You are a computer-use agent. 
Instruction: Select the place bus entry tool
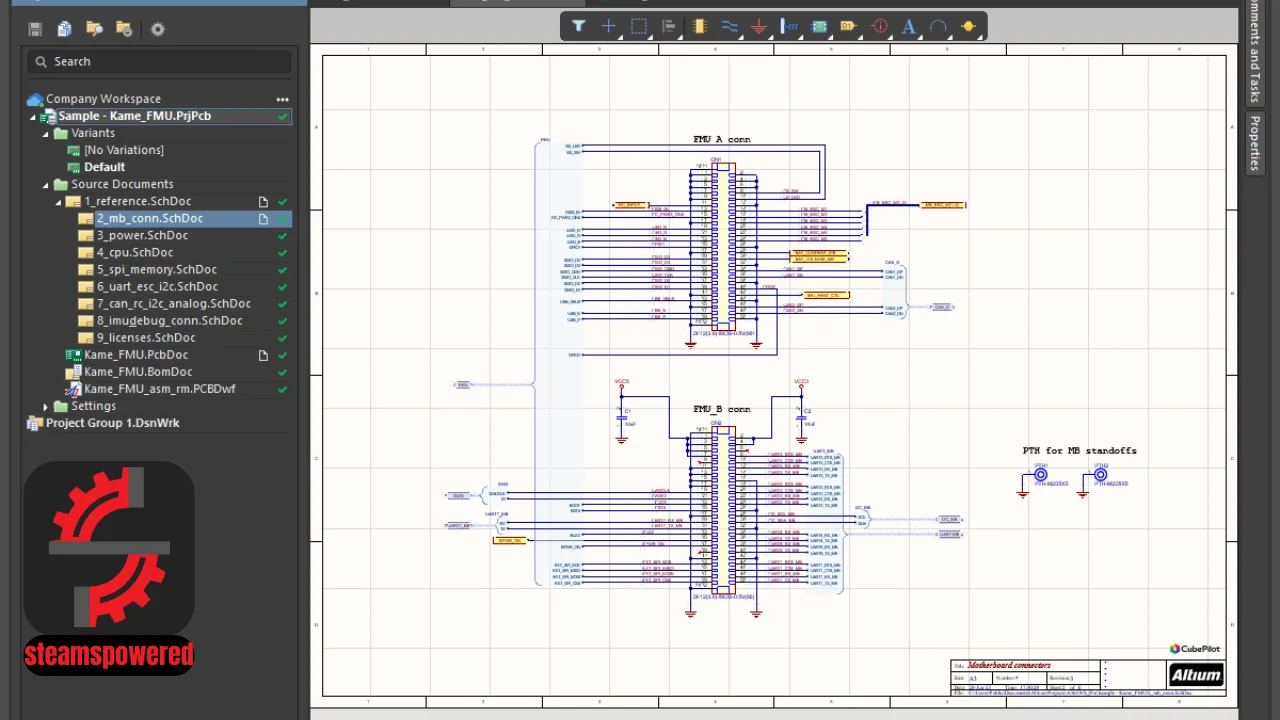(789, 27)
